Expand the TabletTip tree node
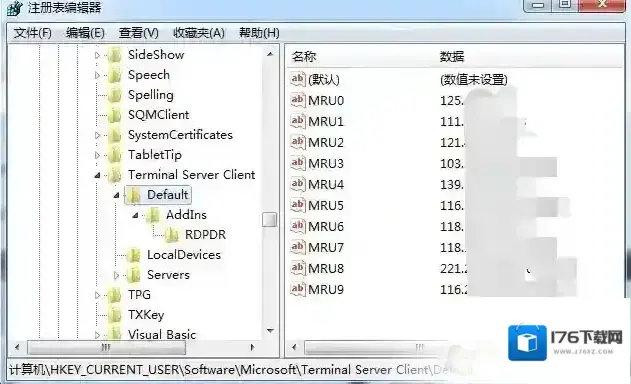 click(97, 155)
